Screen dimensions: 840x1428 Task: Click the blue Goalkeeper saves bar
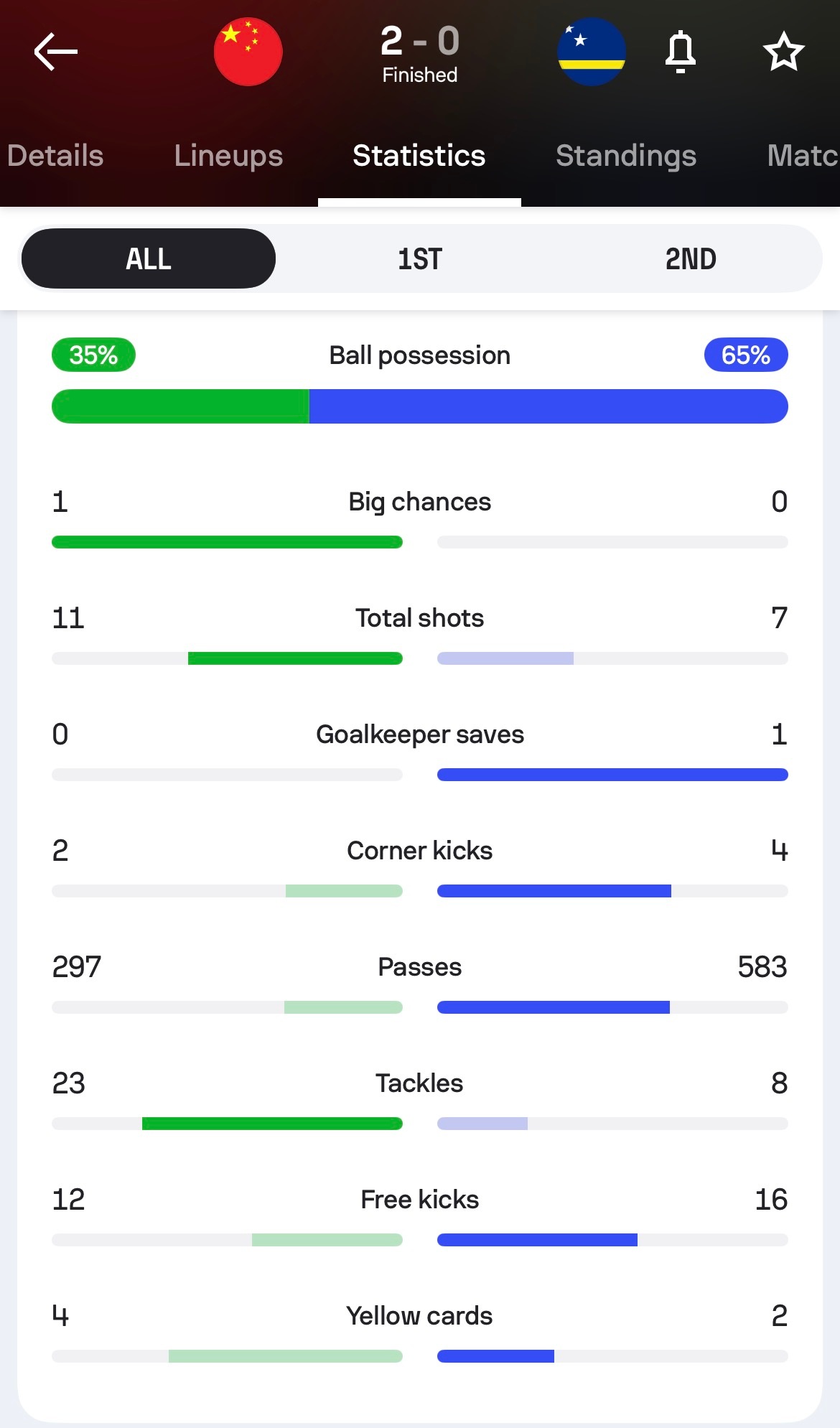click(612, 775)
